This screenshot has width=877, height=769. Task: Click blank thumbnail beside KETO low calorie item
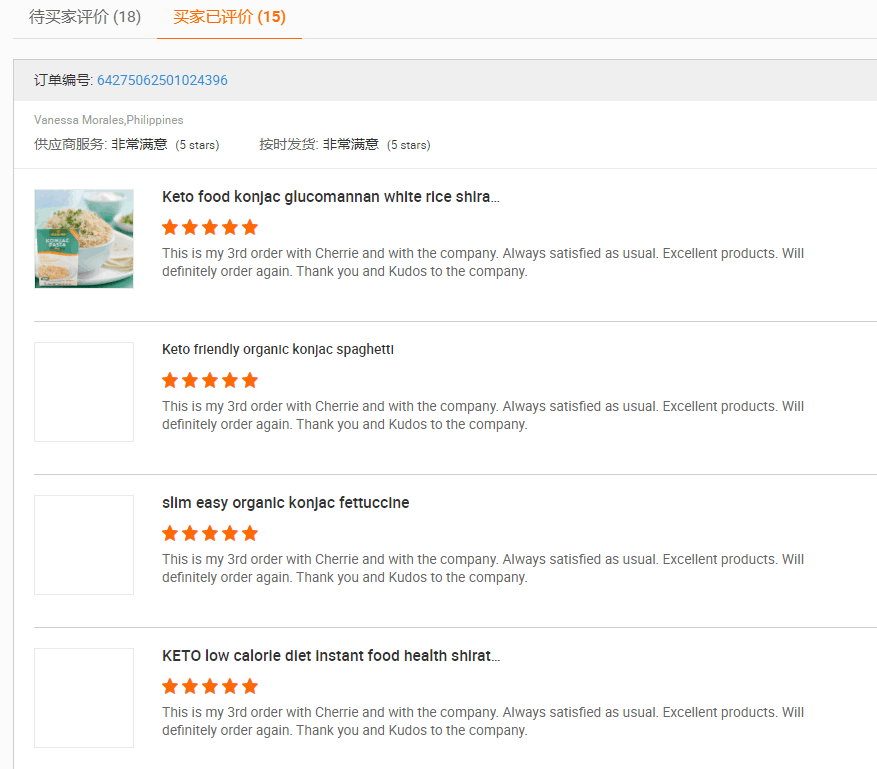[84, 698]
